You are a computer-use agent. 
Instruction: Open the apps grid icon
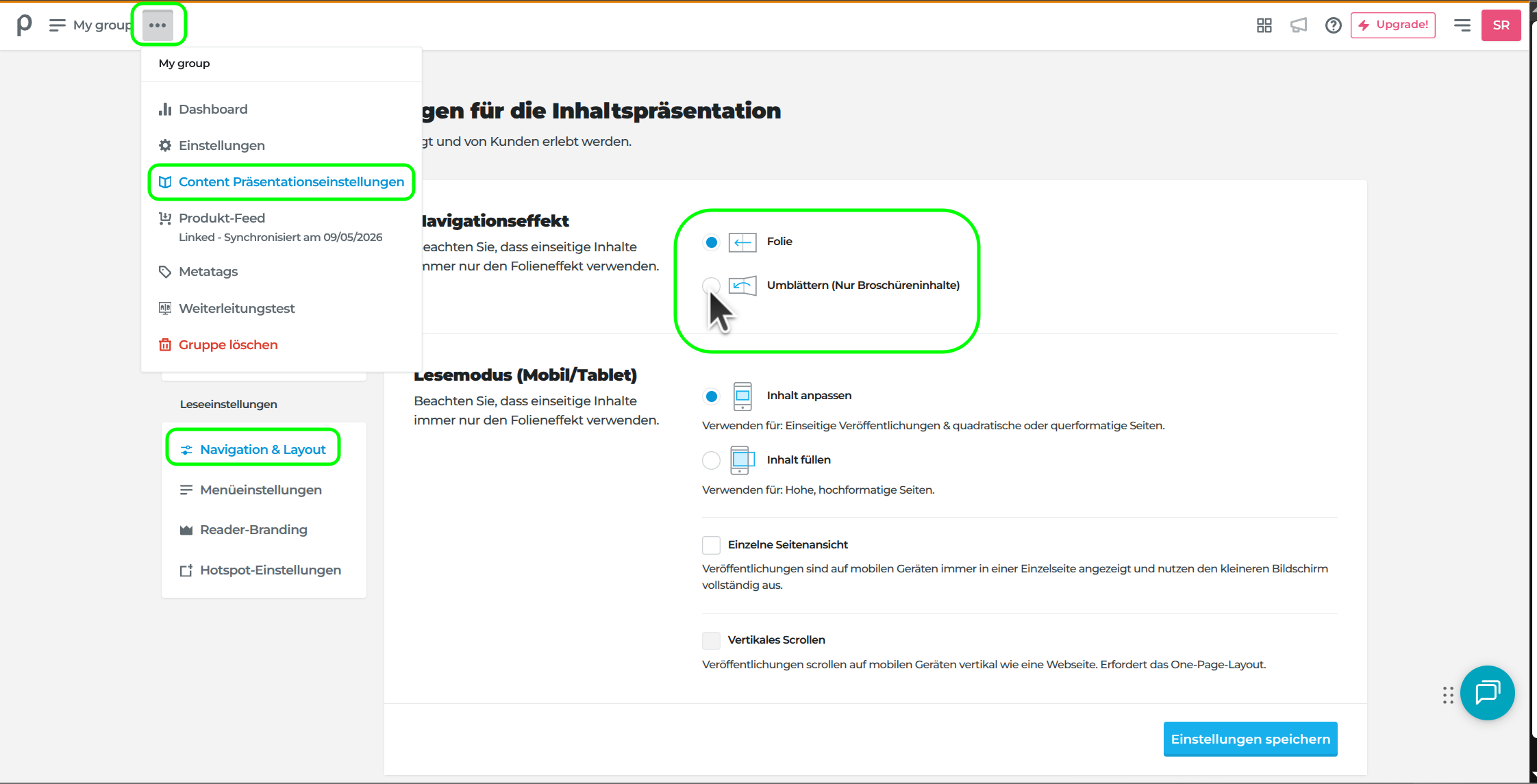coord(1264,25)
